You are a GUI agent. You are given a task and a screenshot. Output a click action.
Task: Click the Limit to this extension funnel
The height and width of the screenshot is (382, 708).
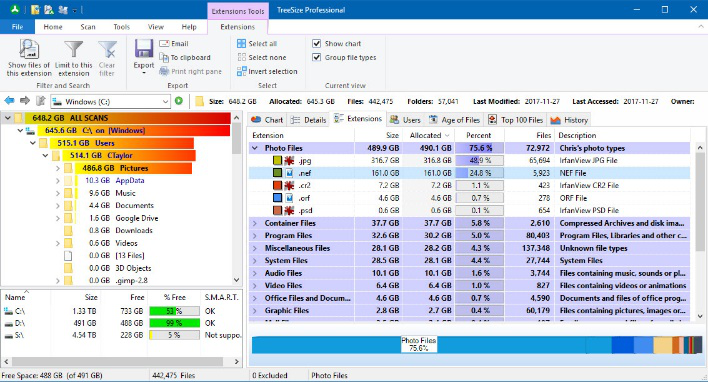(x=74, y=50)
